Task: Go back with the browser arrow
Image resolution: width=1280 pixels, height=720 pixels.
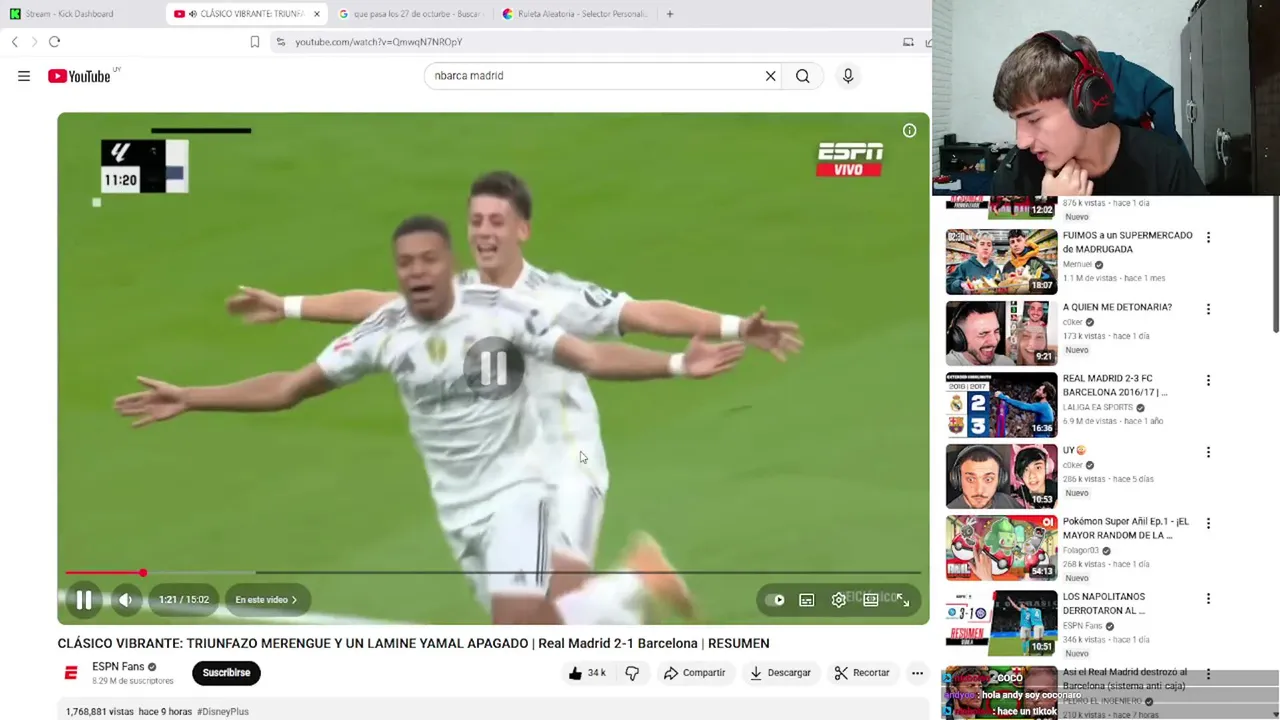Action: coord(15,42)
